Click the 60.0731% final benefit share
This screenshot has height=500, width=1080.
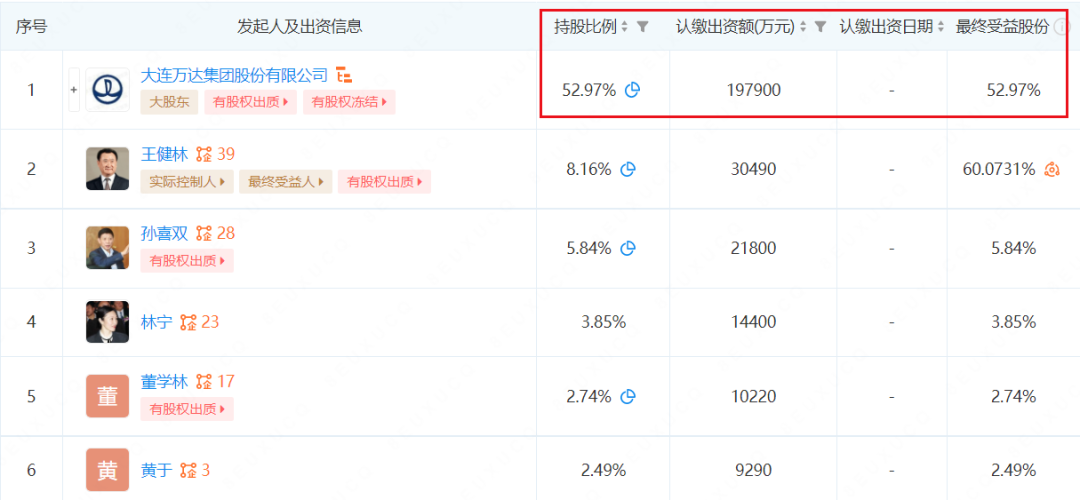point(999,169)
